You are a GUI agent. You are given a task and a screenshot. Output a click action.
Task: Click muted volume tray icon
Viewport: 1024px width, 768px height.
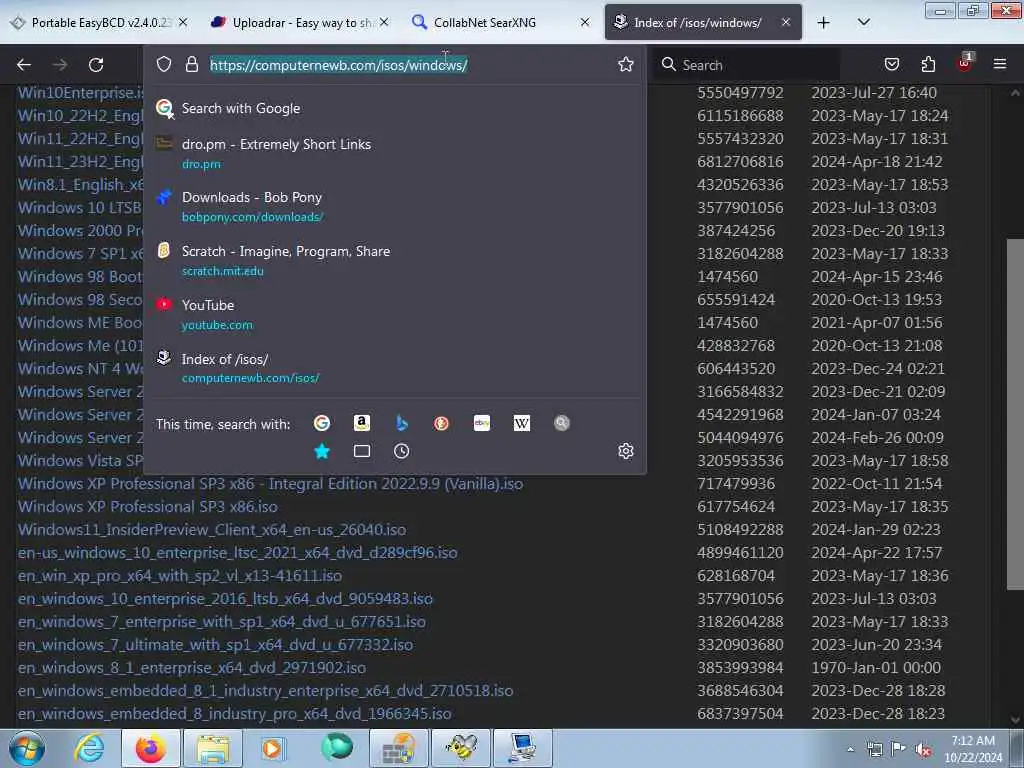click(923, 750)
